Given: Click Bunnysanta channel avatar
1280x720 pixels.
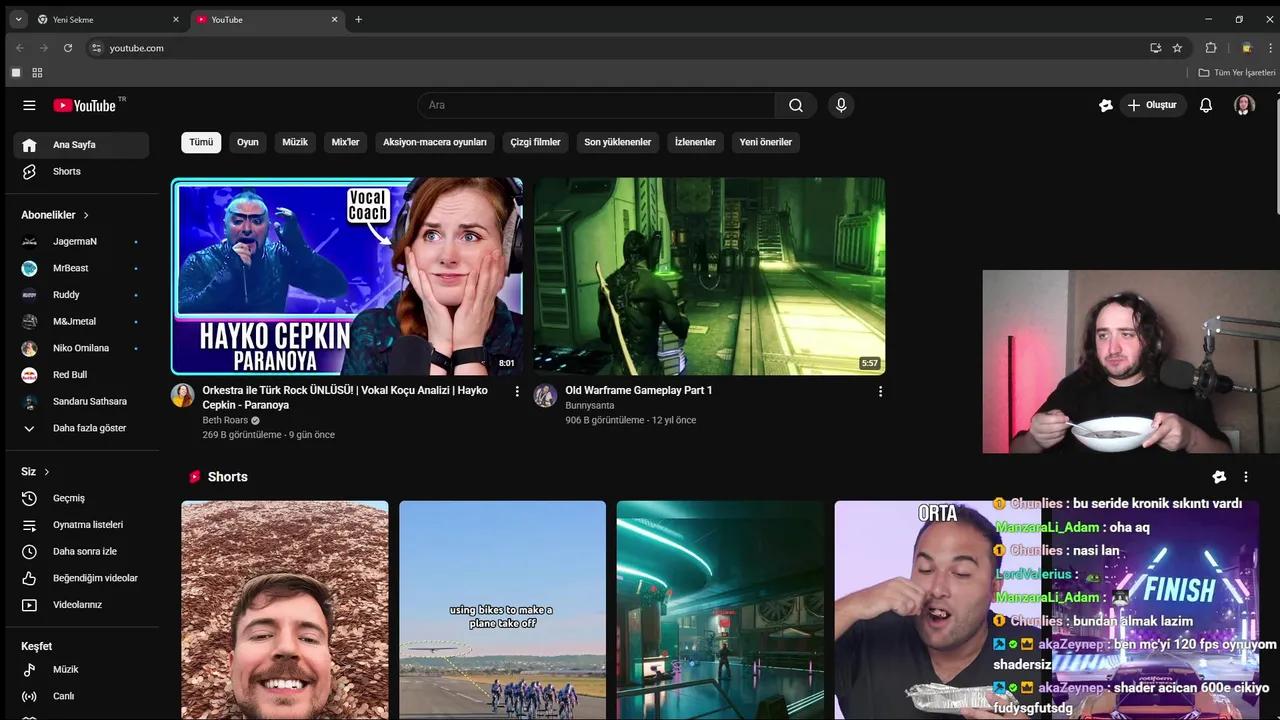Looking at the screenshot, I should (545, 395).
